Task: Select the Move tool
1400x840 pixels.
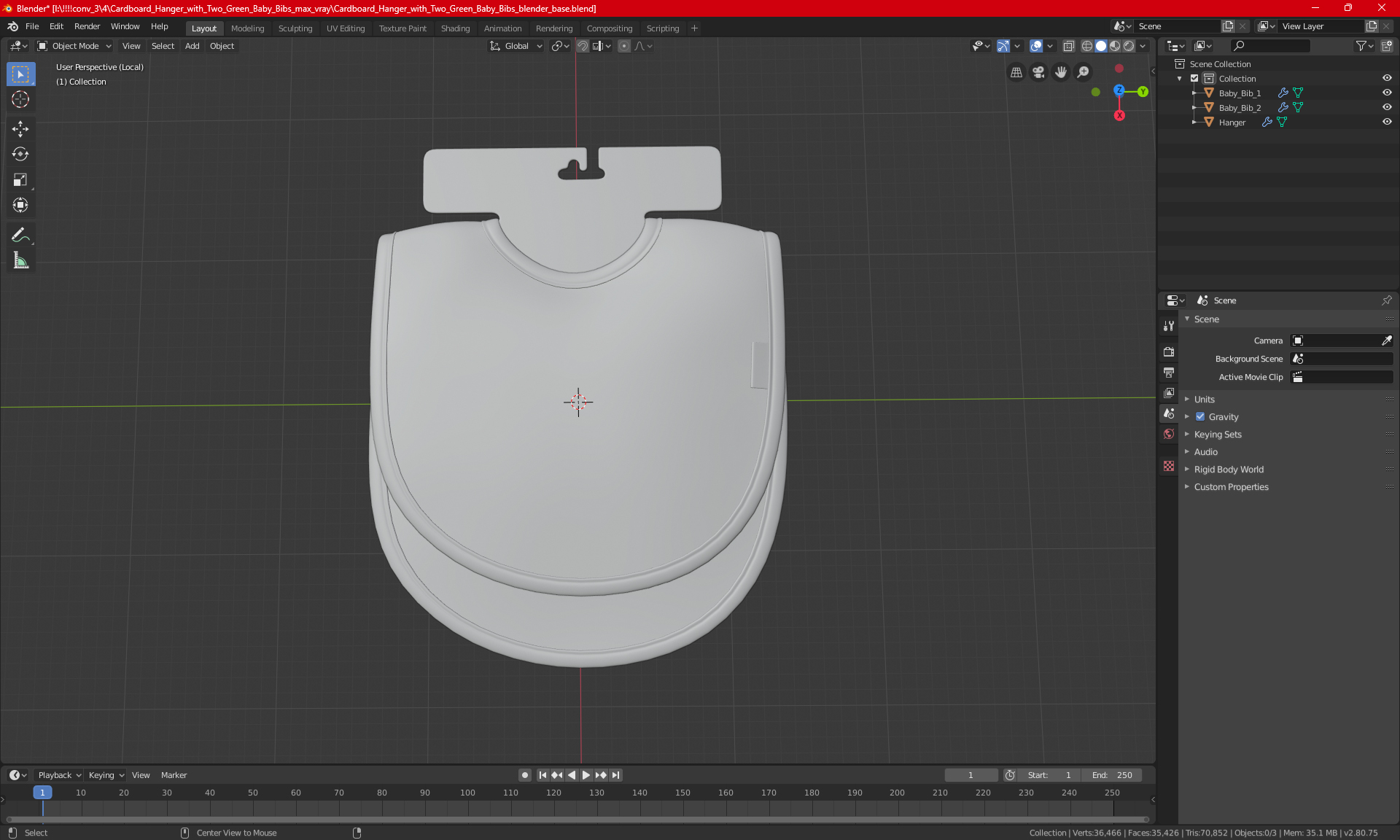Action: (x=20, y=129)
